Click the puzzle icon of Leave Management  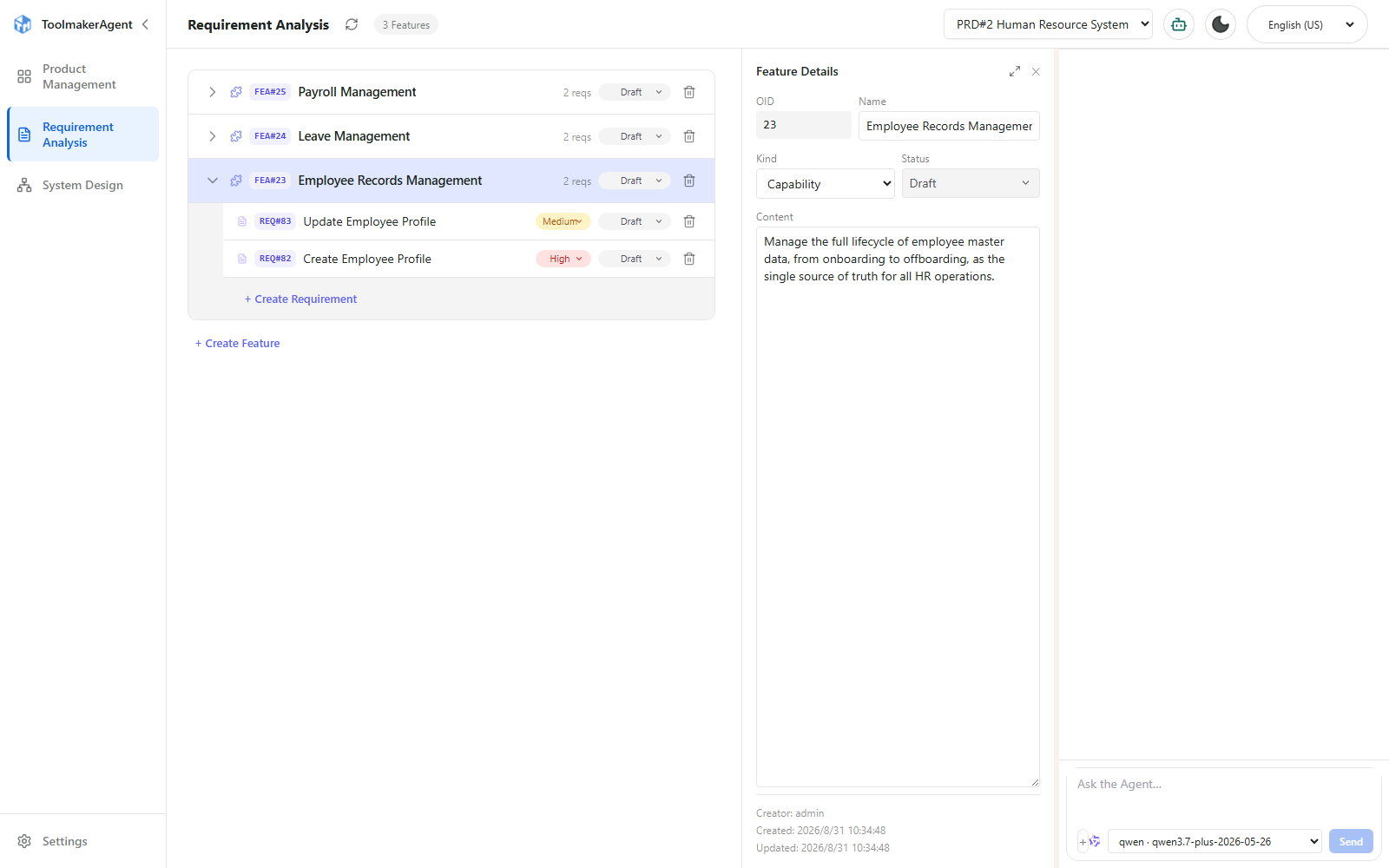pyautogui.click(x=236, y=136)
